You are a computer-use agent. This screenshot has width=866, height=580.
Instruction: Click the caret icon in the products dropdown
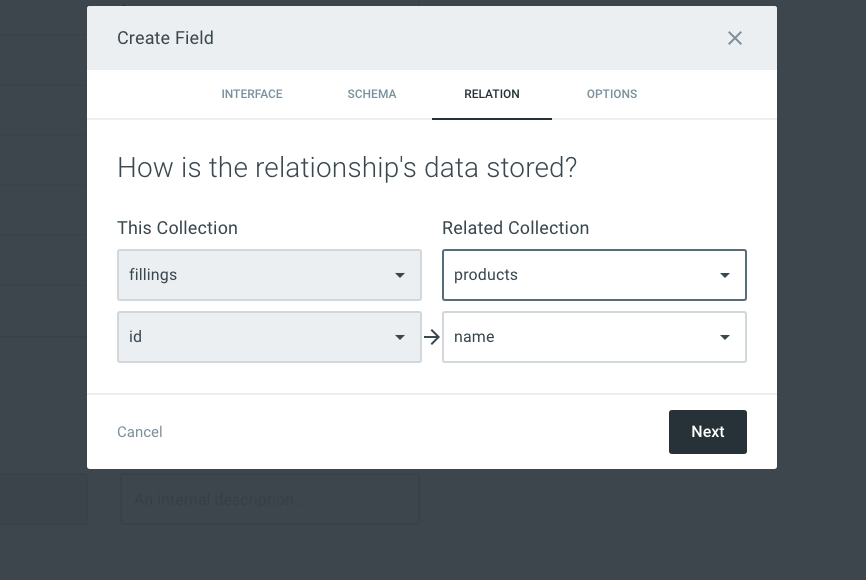point(725,275)
